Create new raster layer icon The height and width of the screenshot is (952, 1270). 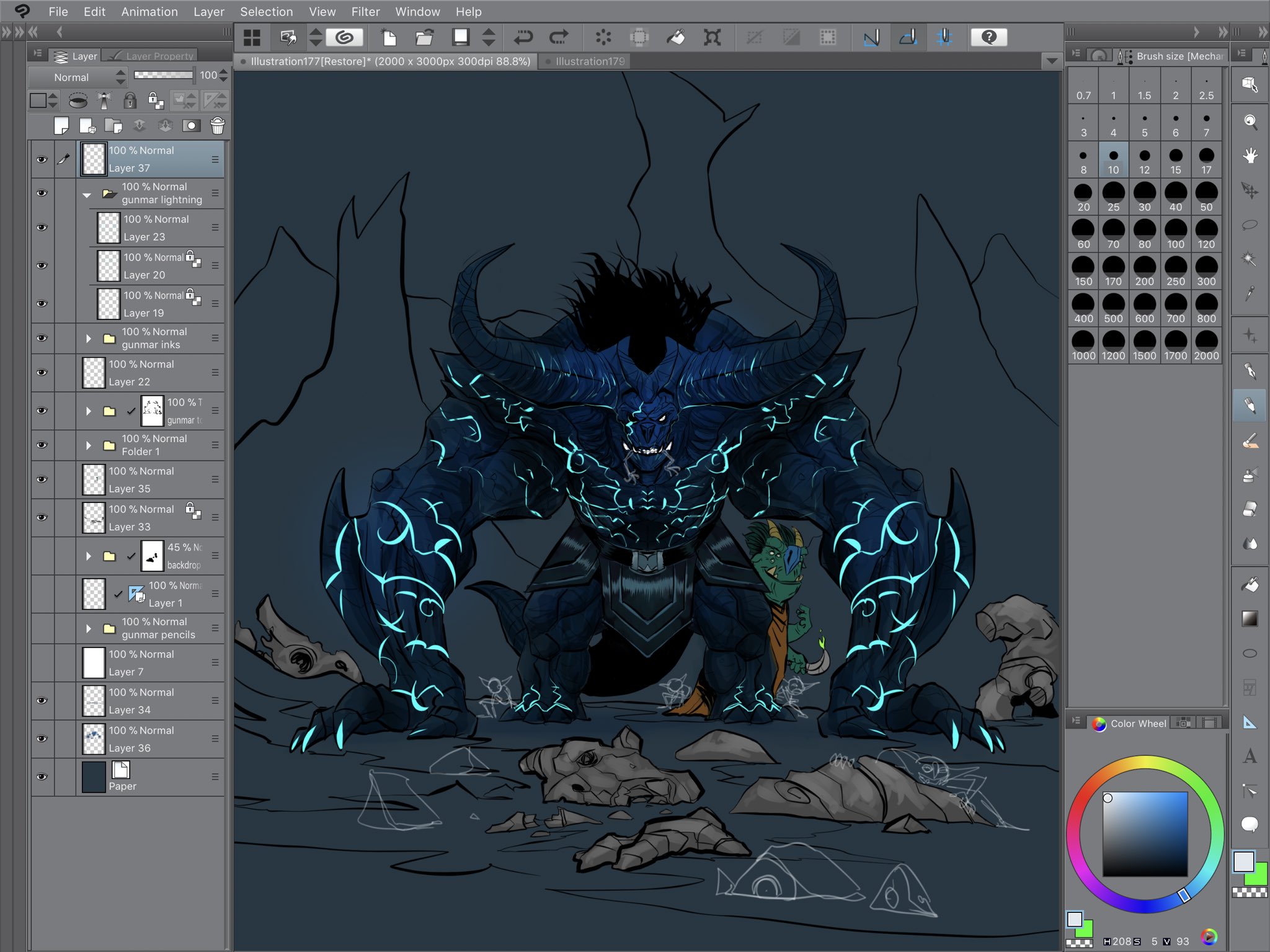click(61, 126)
